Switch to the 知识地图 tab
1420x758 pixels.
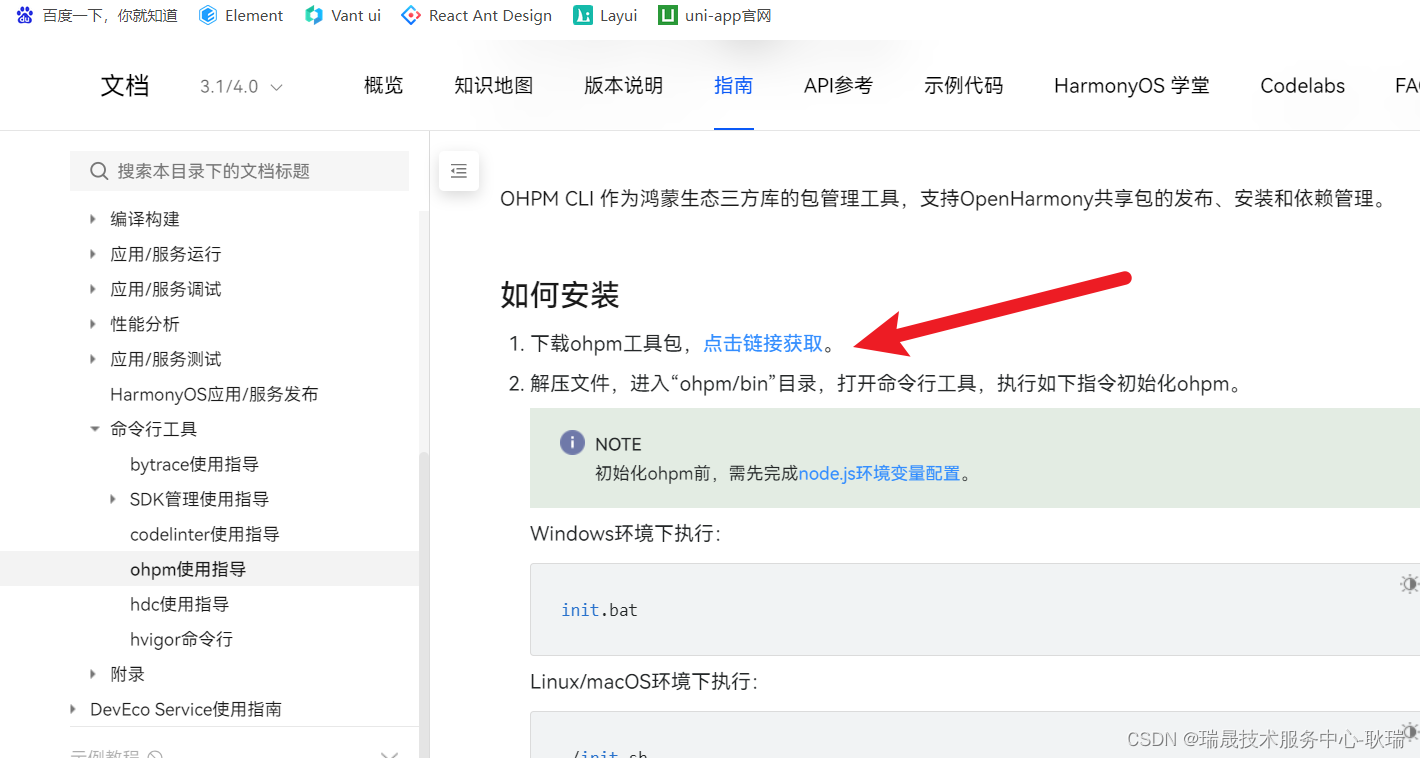494,86
